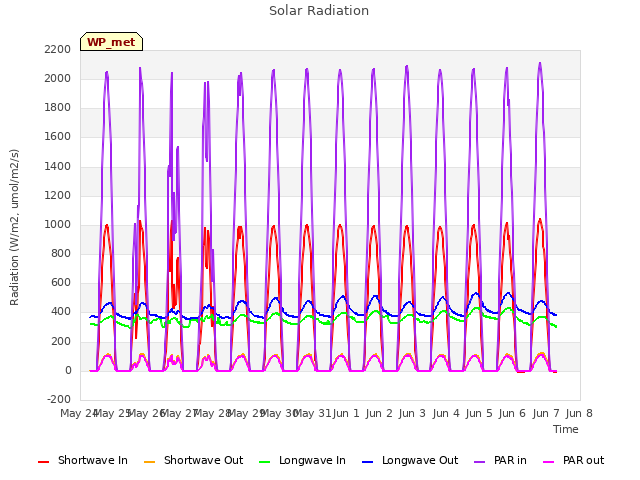
Task: Click the 2000 y-axis tick label
Action: (58, 78)
